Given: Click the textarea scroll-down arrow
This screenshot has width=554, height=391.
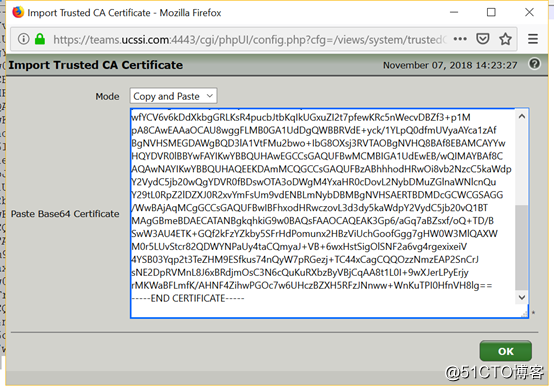Looking at the screenshot, I should [522, 297].
